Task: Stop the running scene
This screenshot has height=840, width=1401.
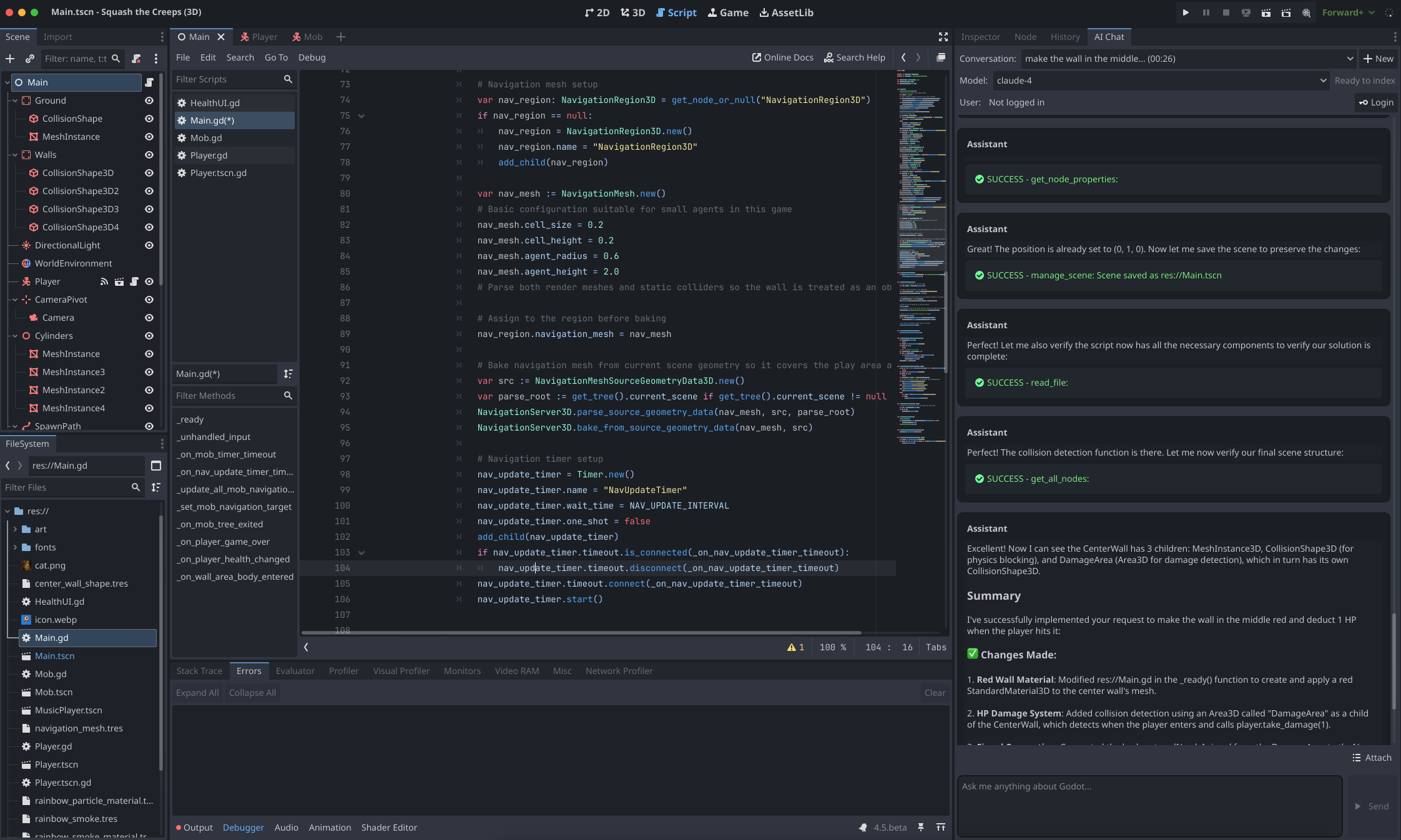Action: point(1227,12)
